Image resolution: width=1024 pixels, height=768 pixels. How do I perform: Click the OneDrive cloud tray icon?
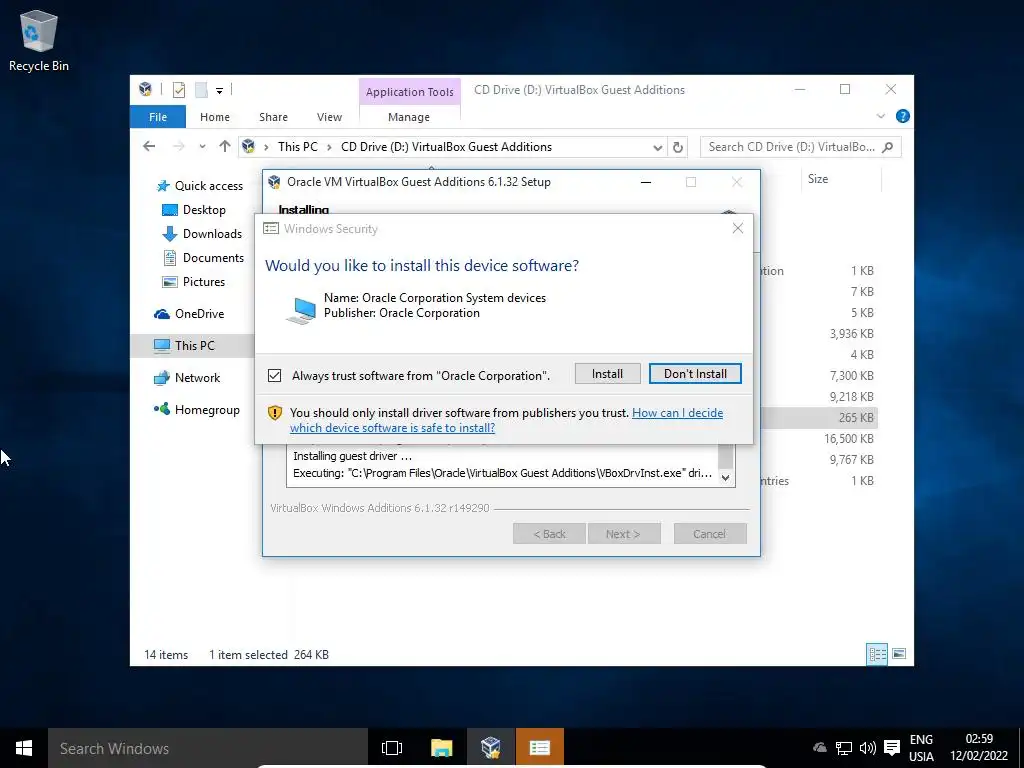point(820,748)
